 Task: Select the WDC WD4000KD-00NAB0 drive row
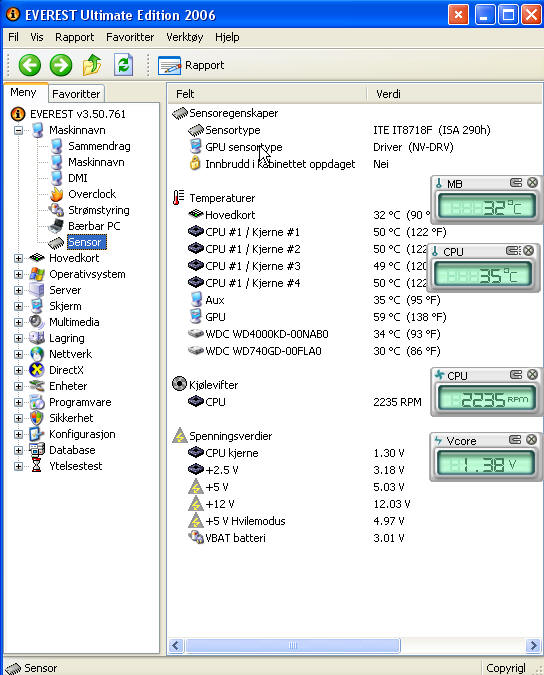pos(314,334)
